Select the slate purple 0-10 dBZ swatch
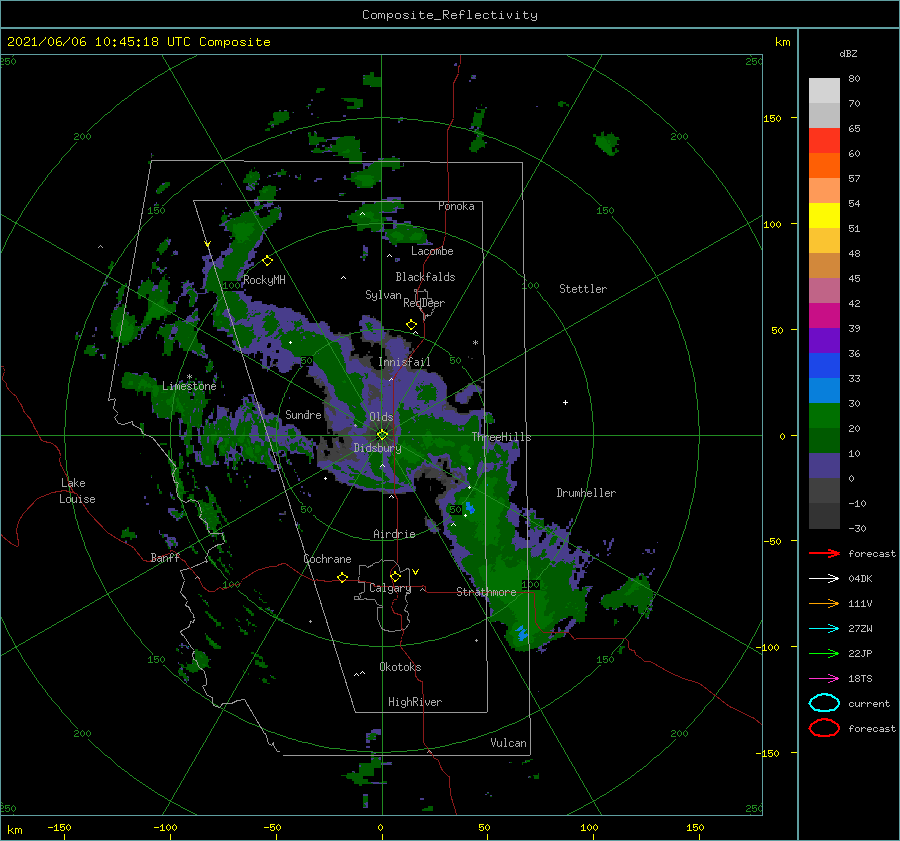Image resolution: width=900 pixels, height=841 pixels. tap(824, 466)
